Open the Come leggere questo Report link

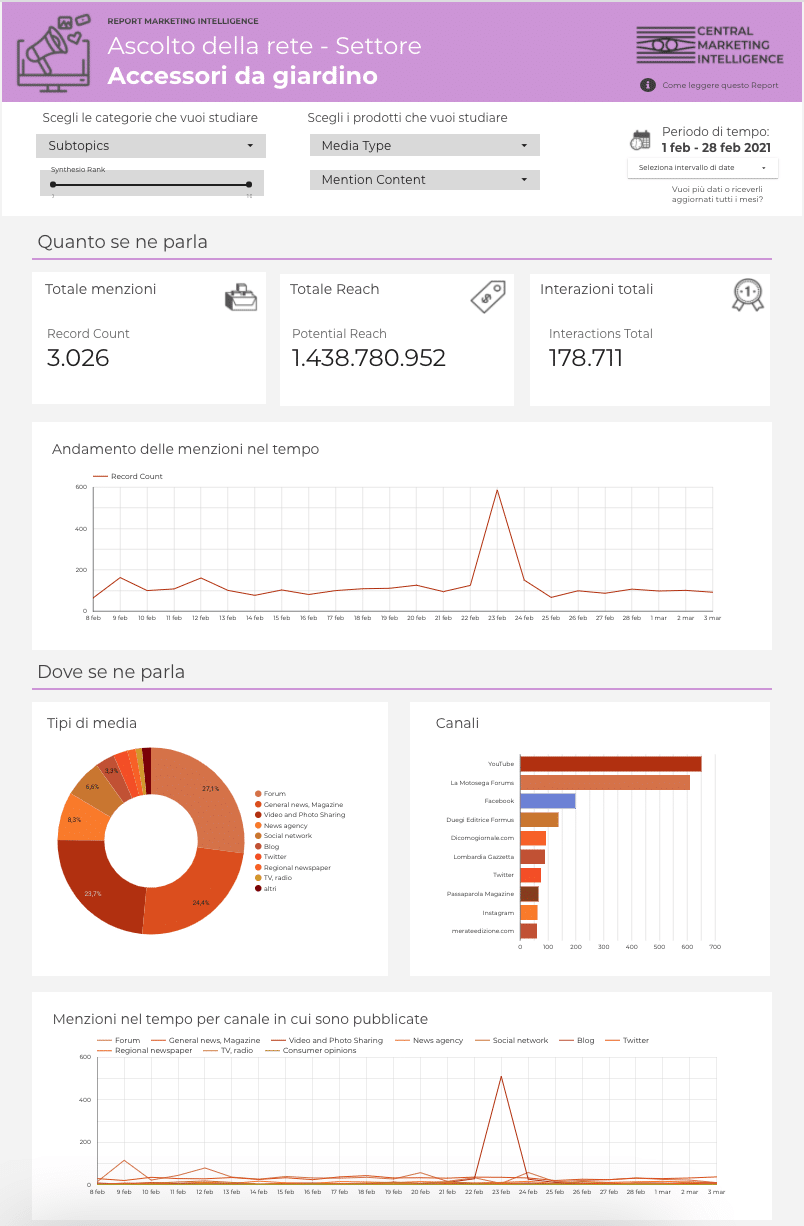coord(719,86)
